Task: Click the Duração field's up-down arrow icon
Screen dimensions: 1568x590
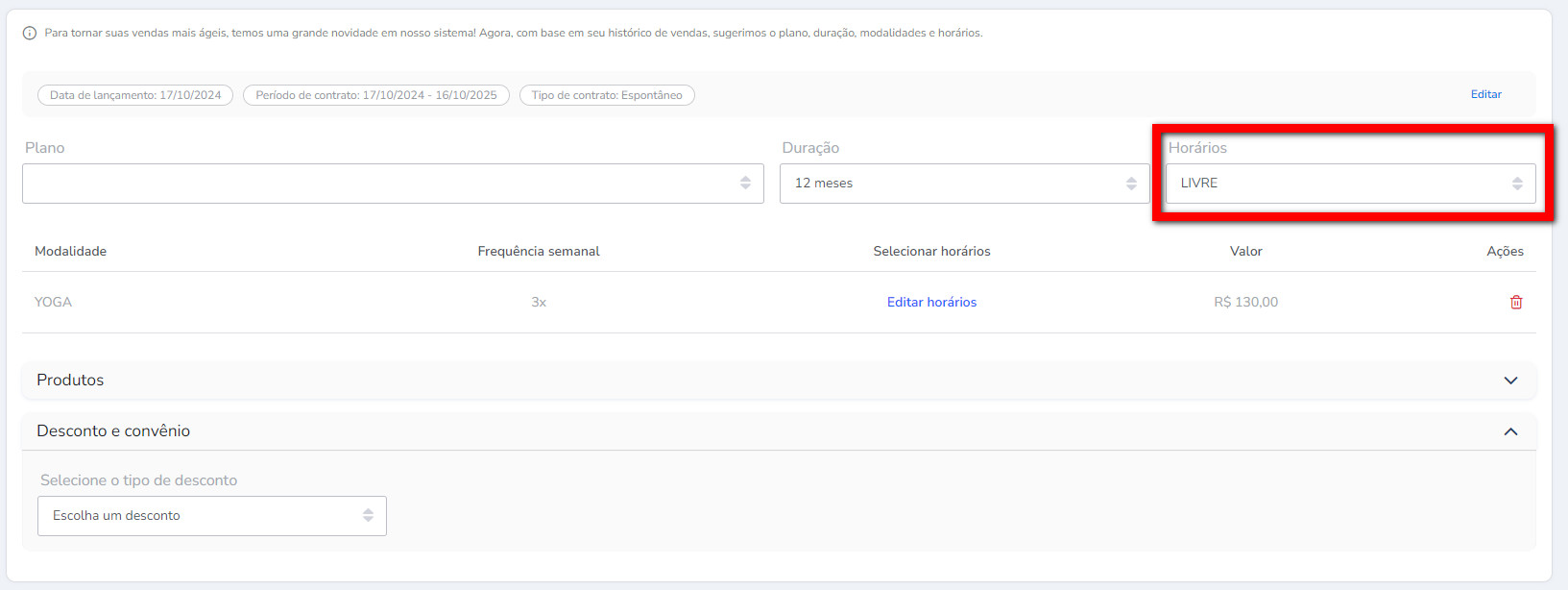Action: pos(1131,183)
